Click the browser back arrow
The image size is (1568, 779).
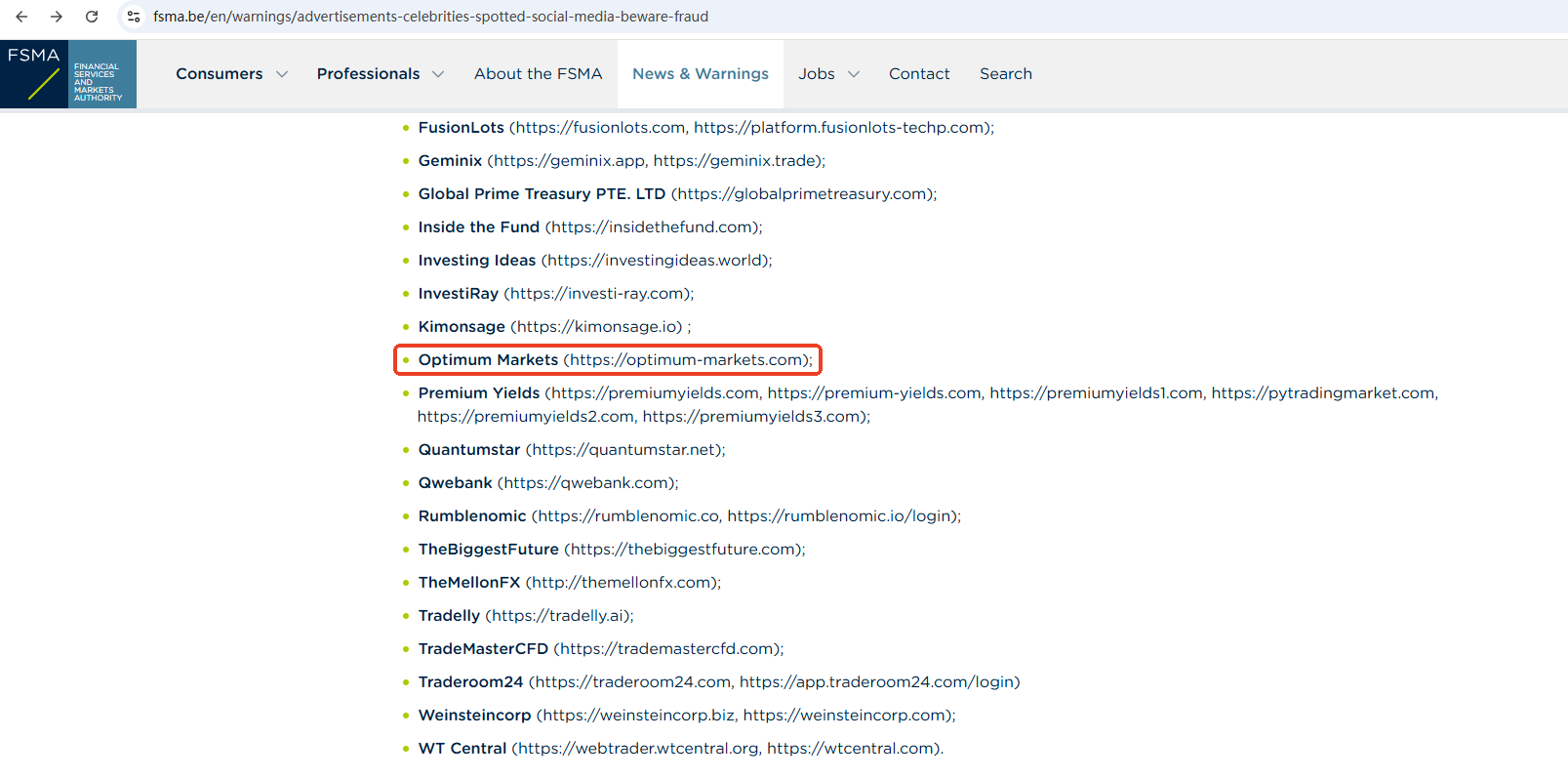click(x=21, y=17)
